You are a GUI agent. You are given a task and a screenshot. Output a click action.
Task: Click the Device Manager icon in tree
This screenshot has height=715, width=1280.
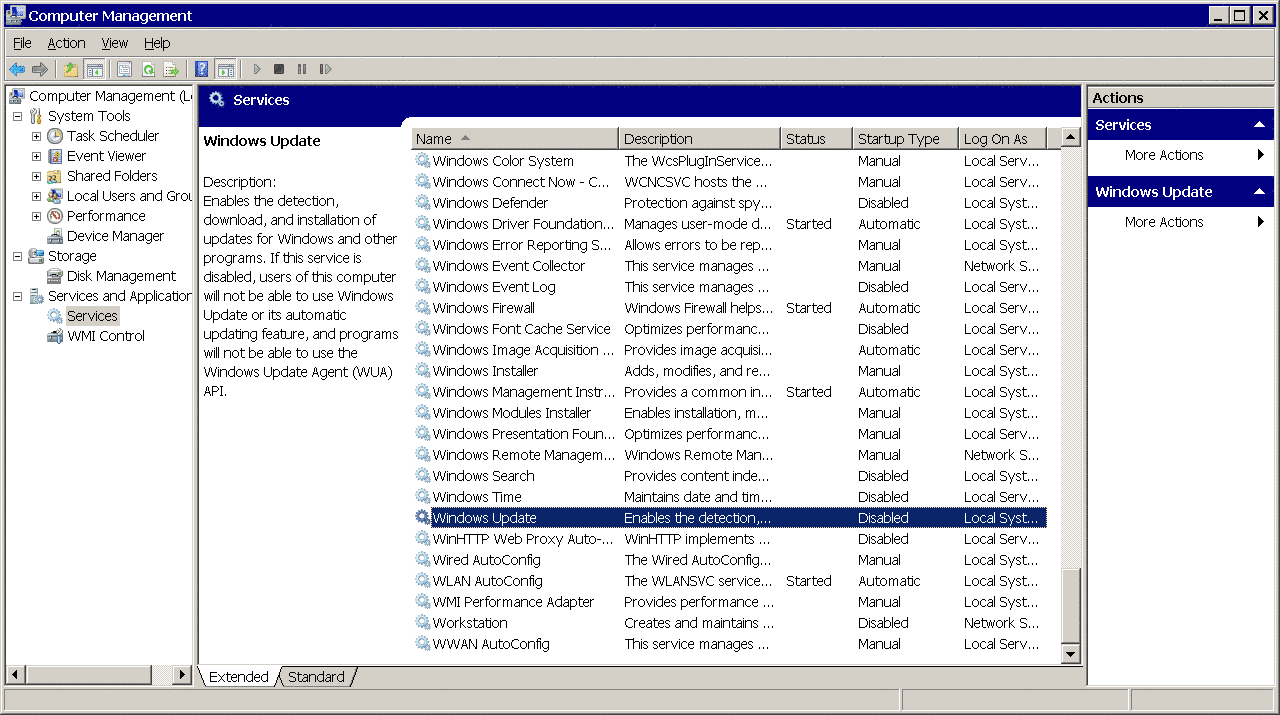point(55,236)
